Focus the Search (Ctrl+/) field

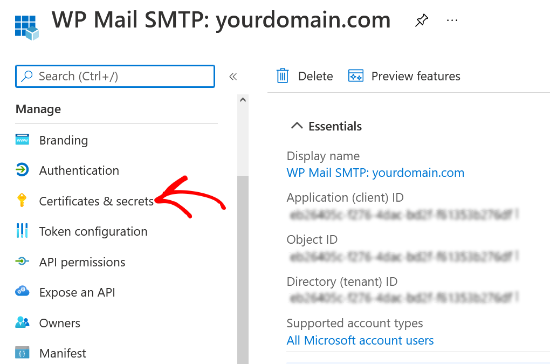pos(115,76)
